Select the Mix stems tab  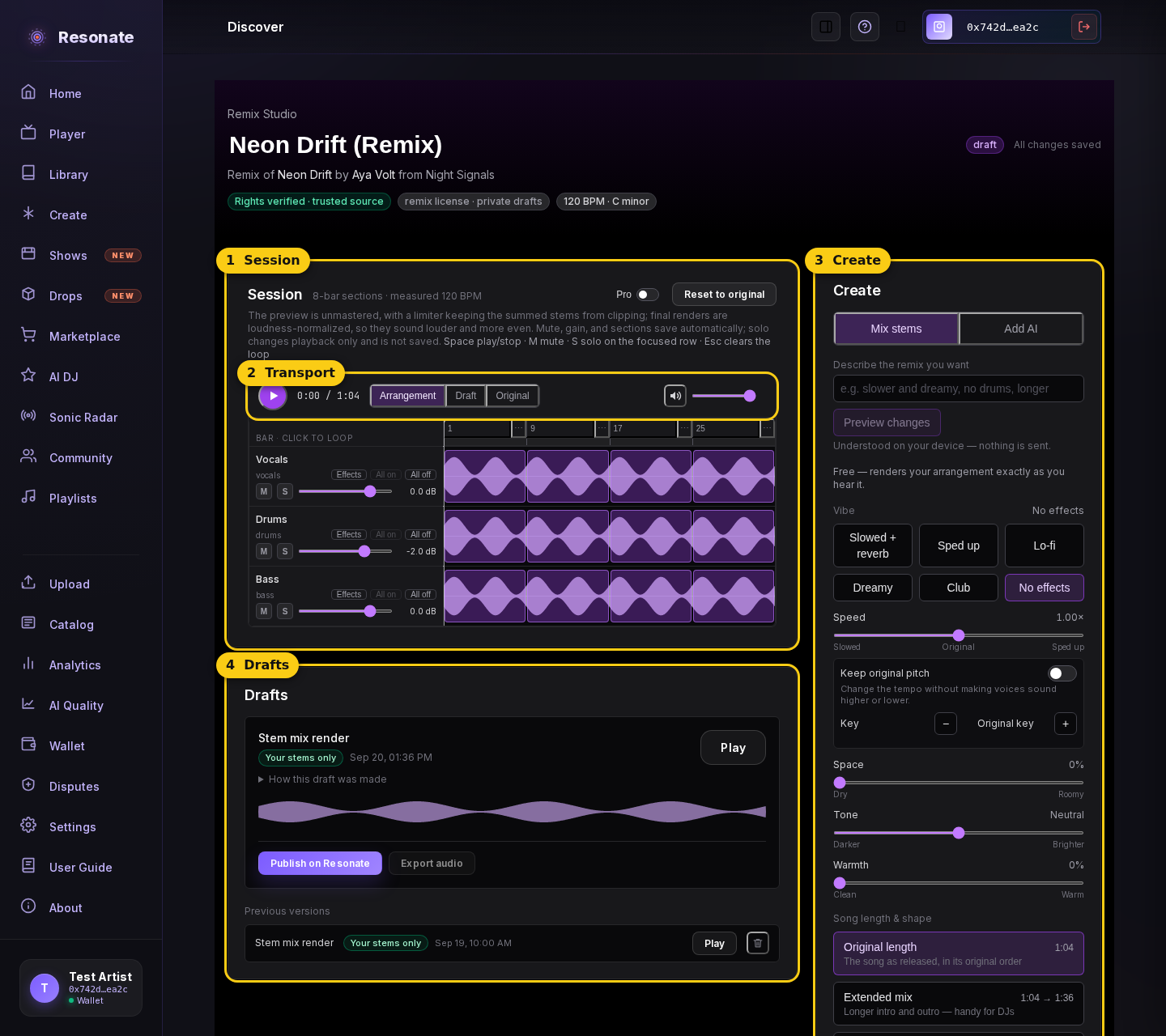[x=896, y=329]
